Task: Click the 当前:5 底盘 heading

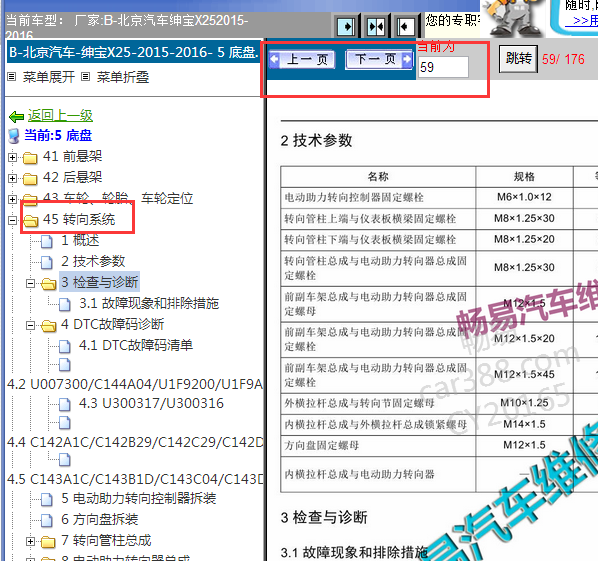Action: (58, 135)
